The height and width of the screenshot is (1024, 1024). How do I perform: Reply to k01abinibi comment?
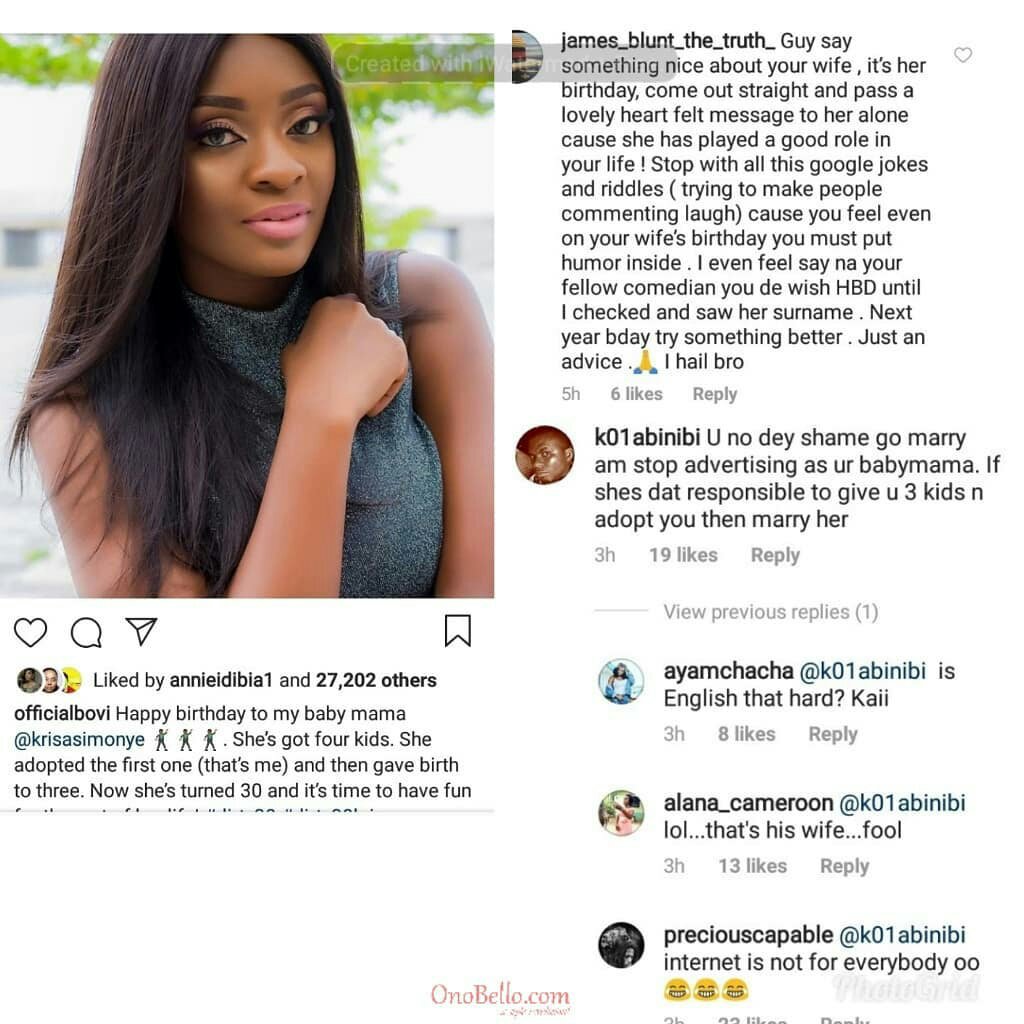(x=775, y=555)
